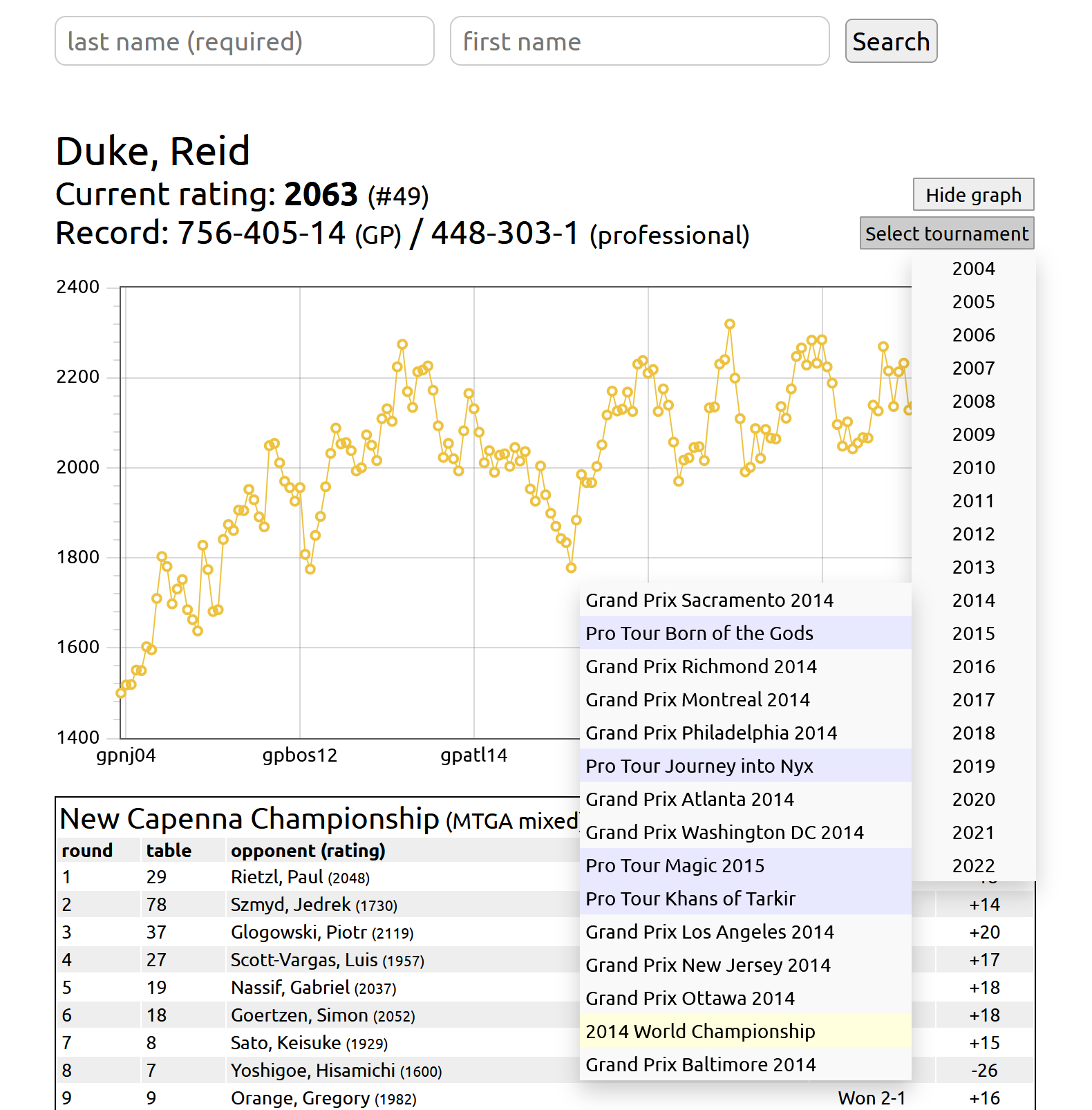Select year 2004 in the menu

pyautogui.click(x=973, y=269)
